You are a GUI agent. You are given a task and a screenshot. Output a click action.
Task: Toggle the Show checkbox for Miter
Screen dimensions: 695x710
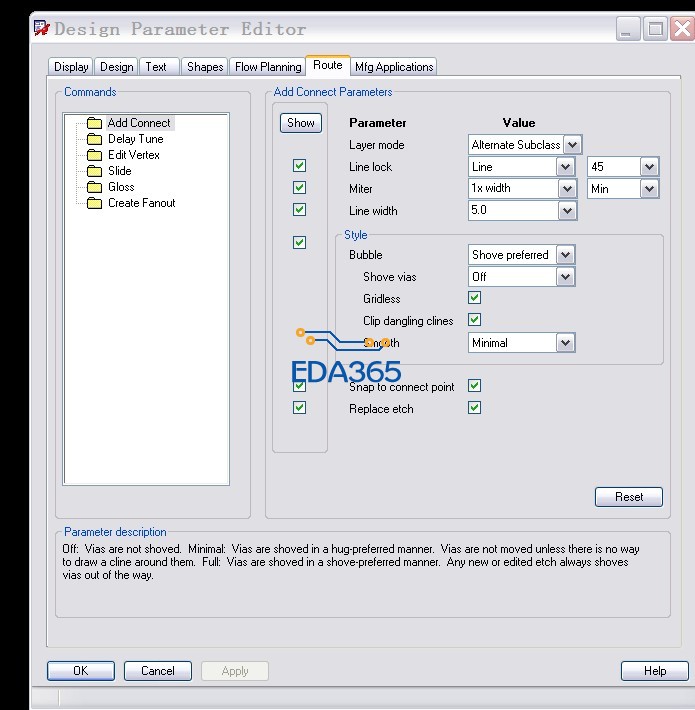click(x=299, y=187)
